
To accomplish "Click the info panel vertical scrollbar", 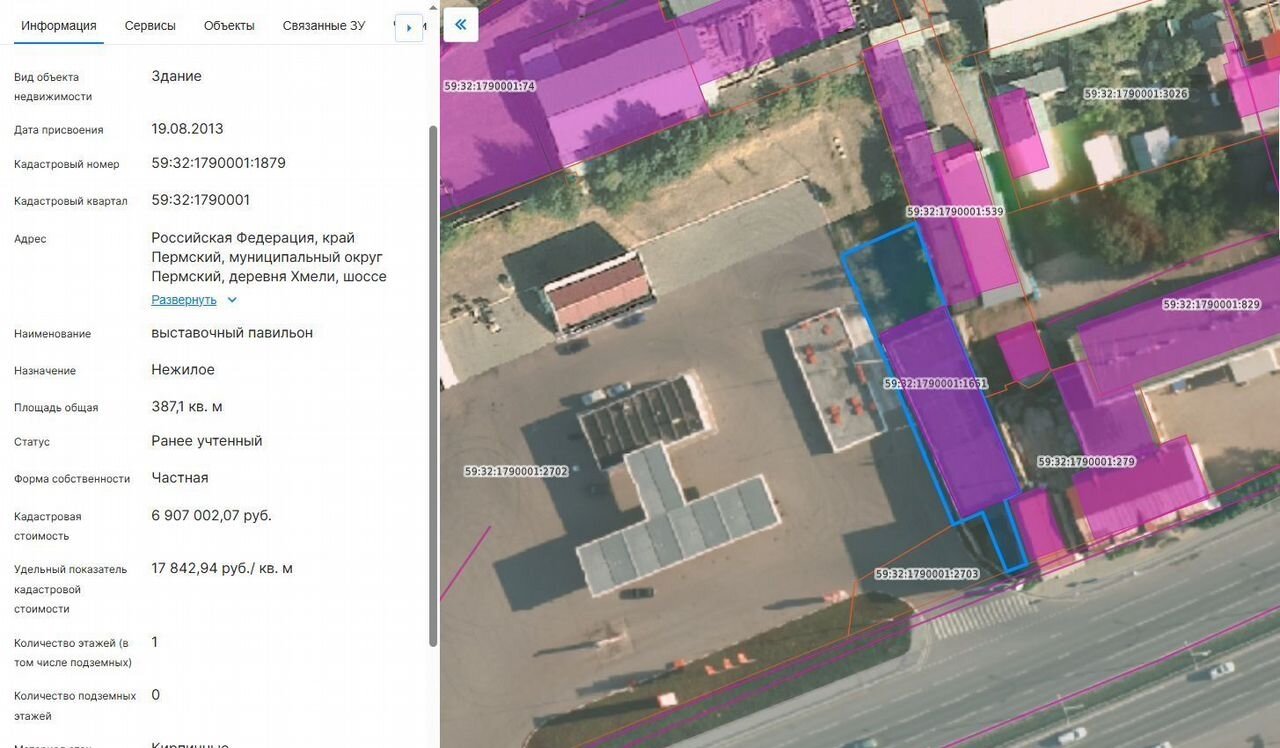I will point(433,380).
